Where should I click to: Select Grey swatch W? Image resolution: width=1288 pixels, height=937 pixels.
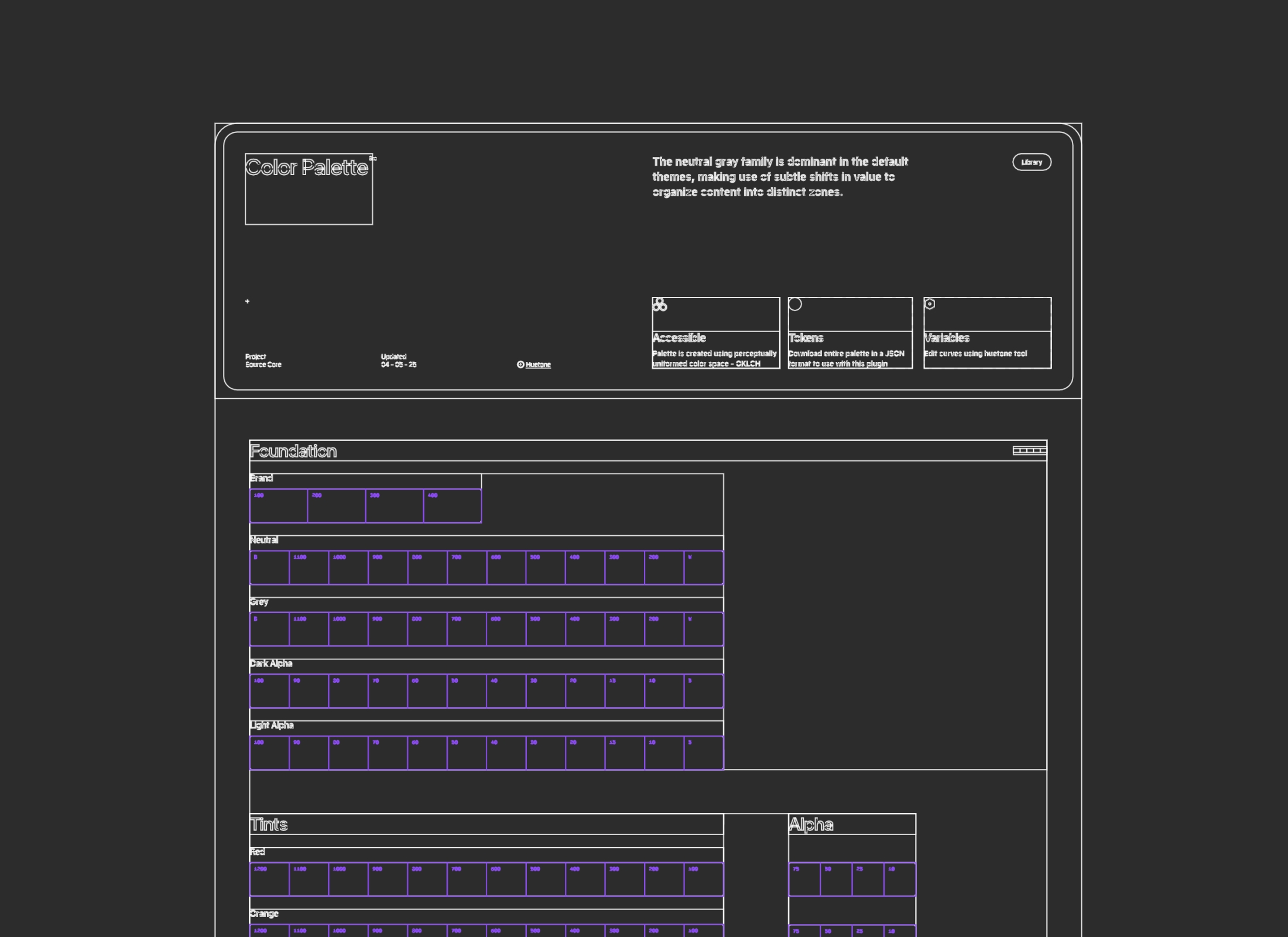704,629
